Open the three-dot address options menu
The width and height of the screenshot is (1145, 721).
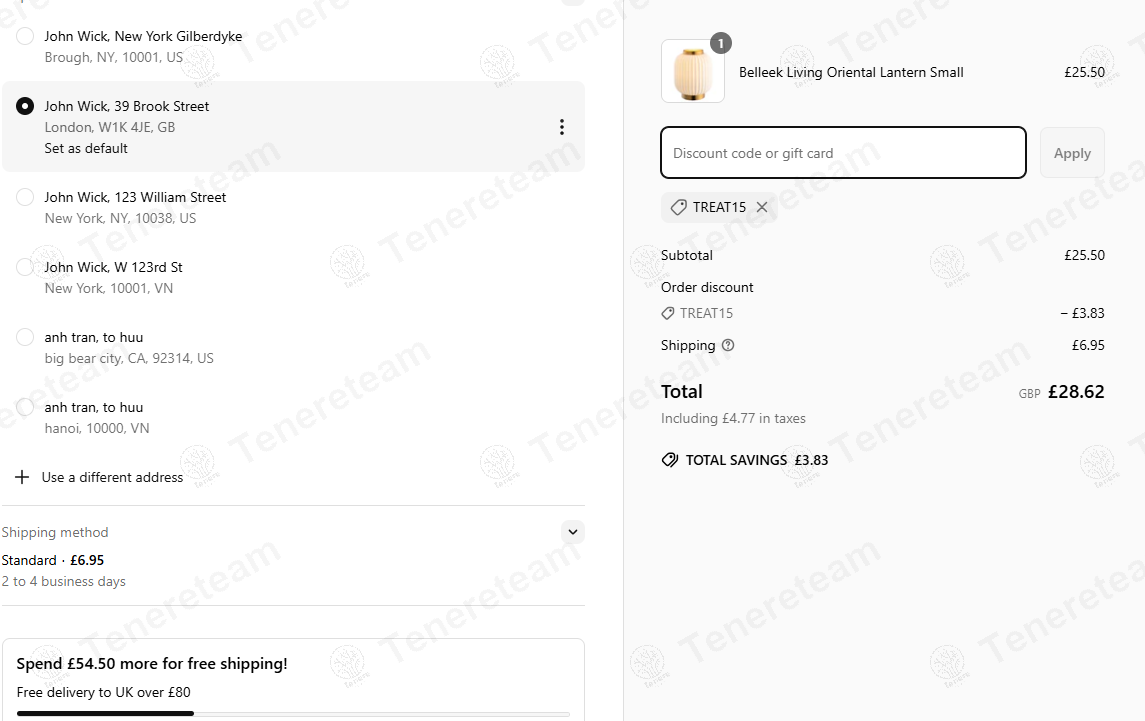coord(562,127)
